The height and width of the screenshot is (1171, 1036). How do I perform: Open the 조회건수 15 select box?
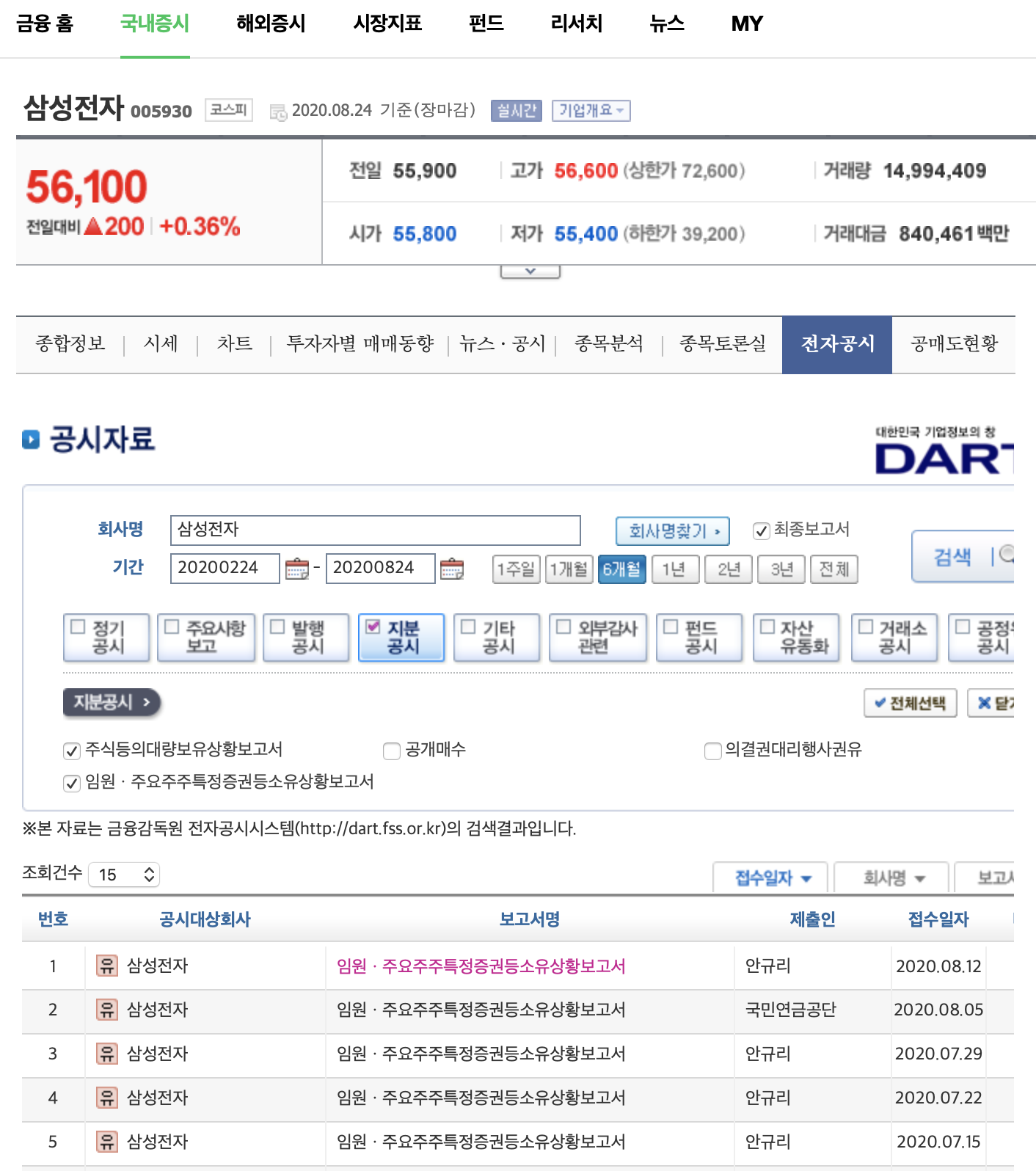click(124, 875)
